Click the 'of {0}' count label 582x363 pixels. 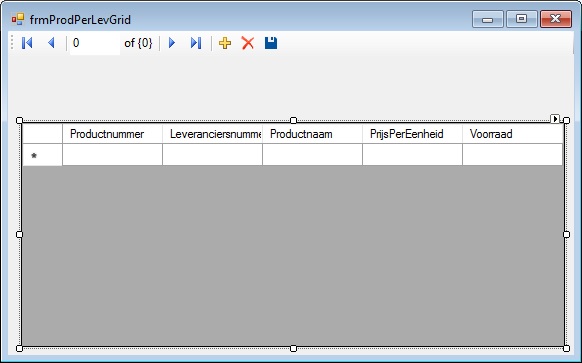(x=138, y=43)
